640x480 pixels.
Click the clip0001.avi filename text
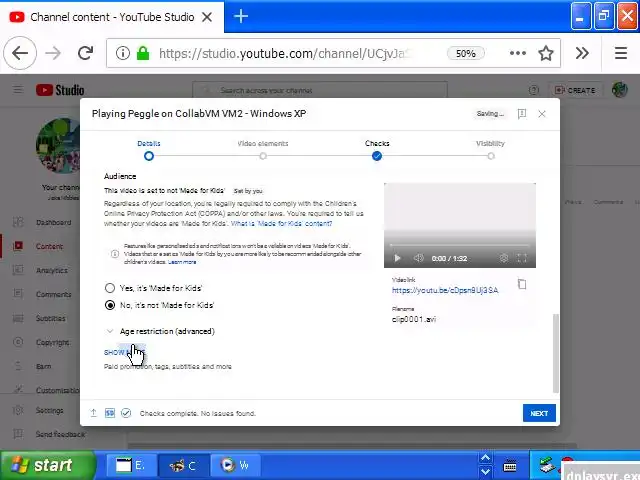coord(414,319)
